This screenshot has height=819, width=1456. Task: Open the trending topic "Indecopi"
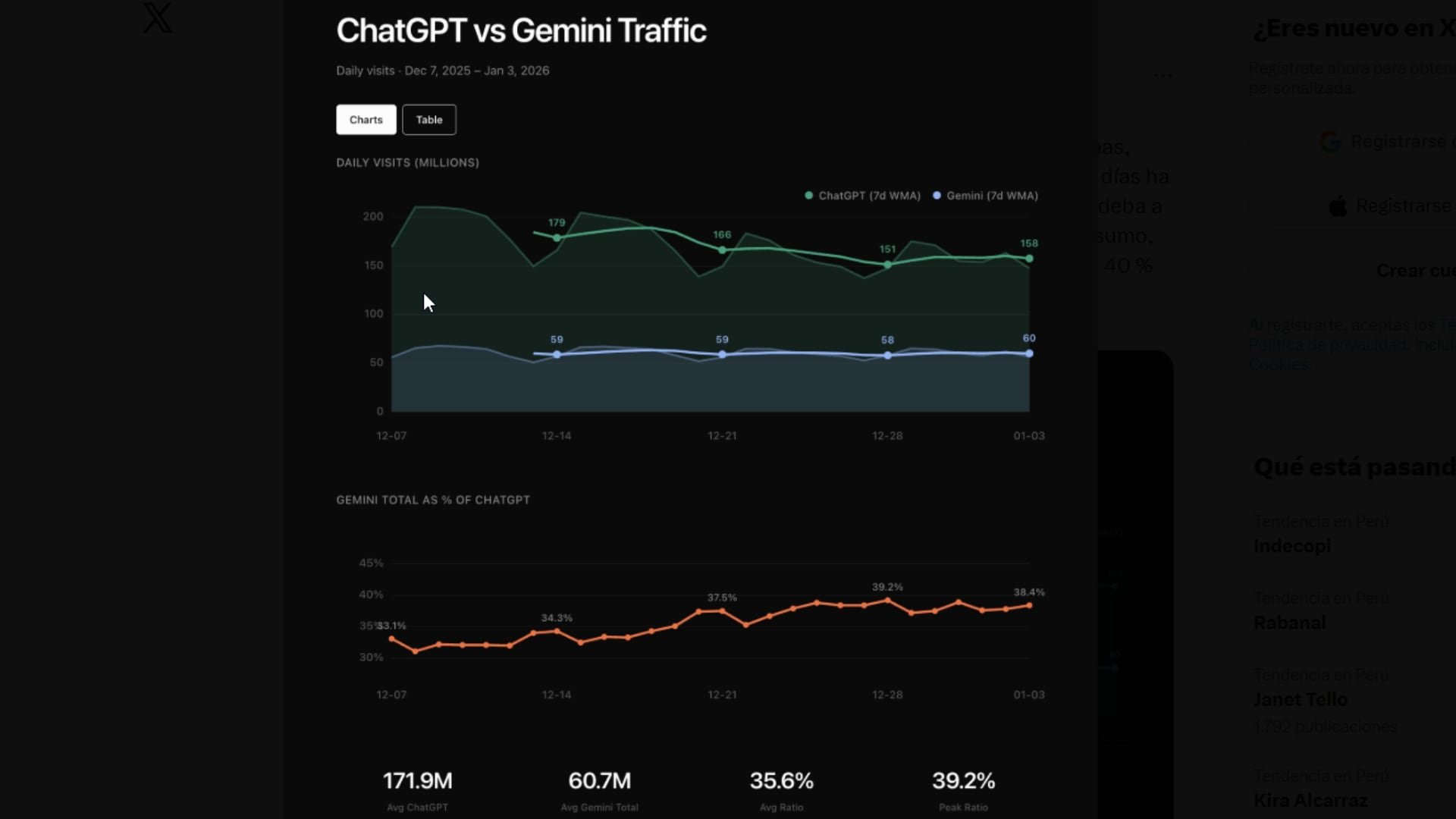pos(1292,545)
